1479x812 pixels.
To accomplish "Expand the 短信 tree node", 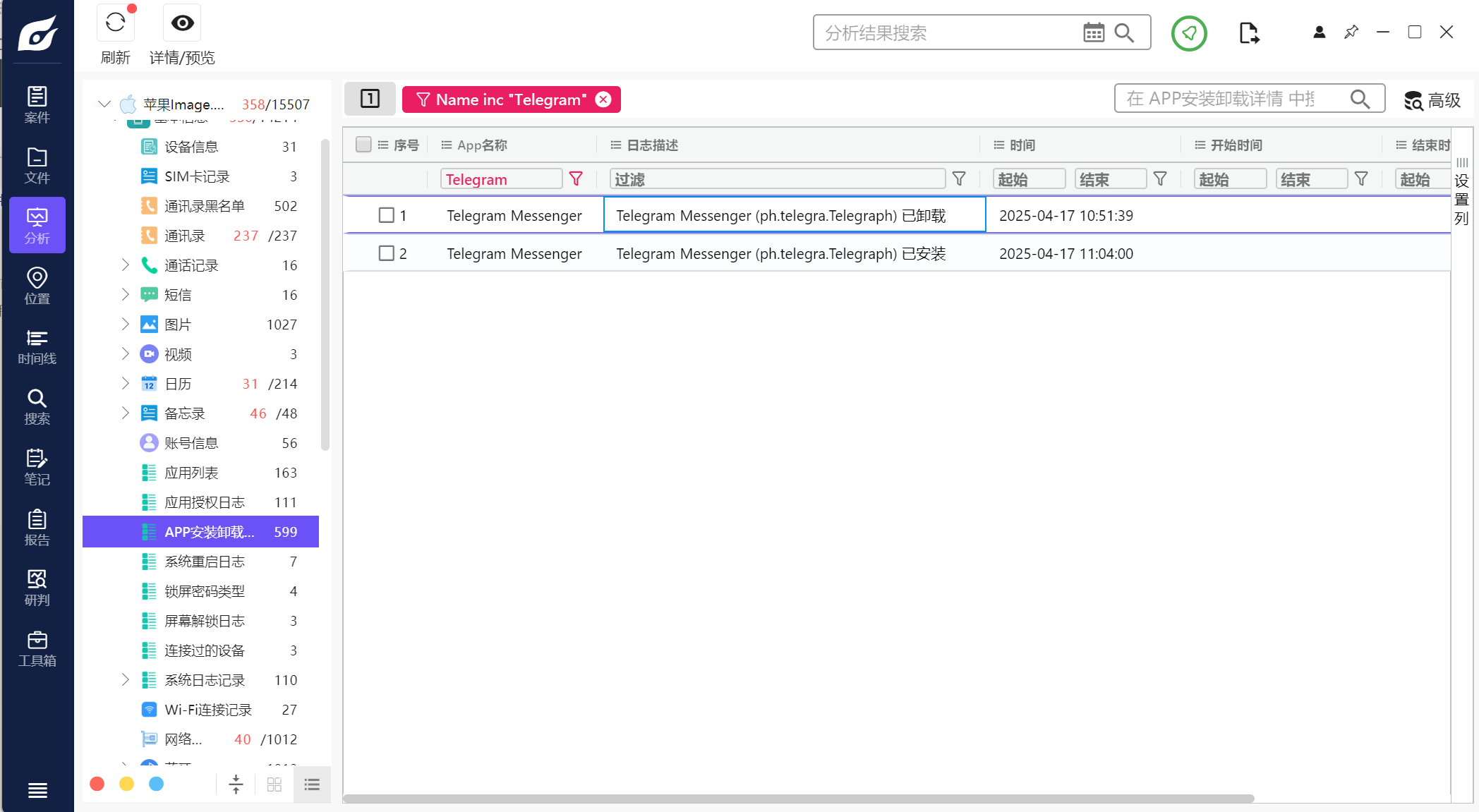I will pyautogui.click(x=125, y=295).
